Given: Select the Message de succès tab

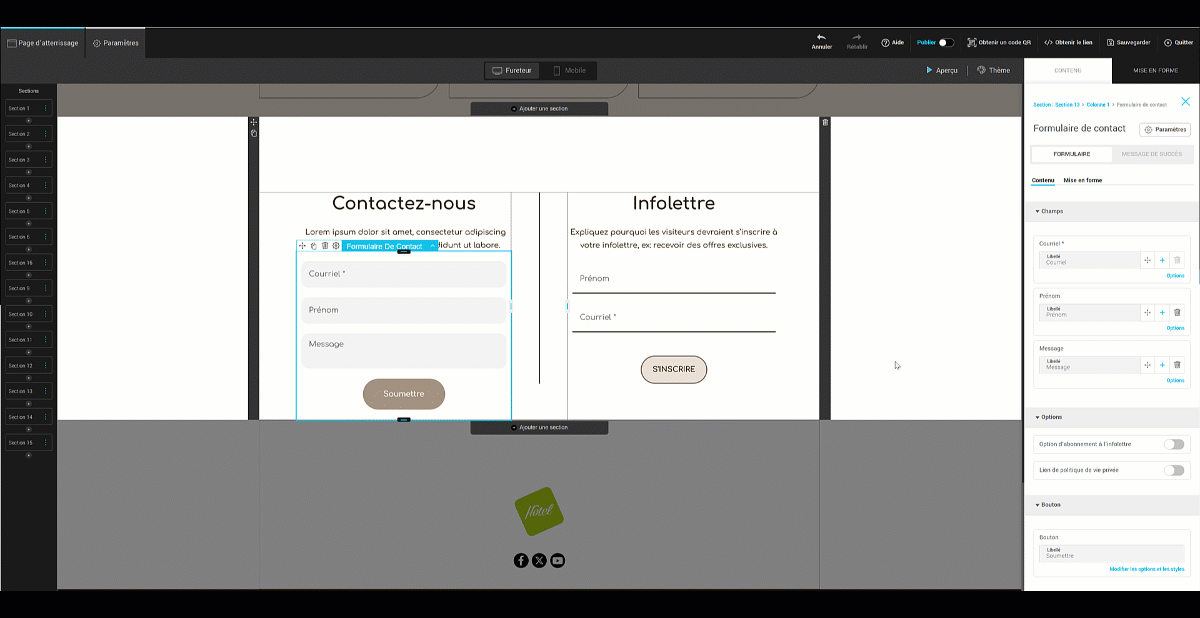Looking at the screenshot, I should (x=1151, y=154).
